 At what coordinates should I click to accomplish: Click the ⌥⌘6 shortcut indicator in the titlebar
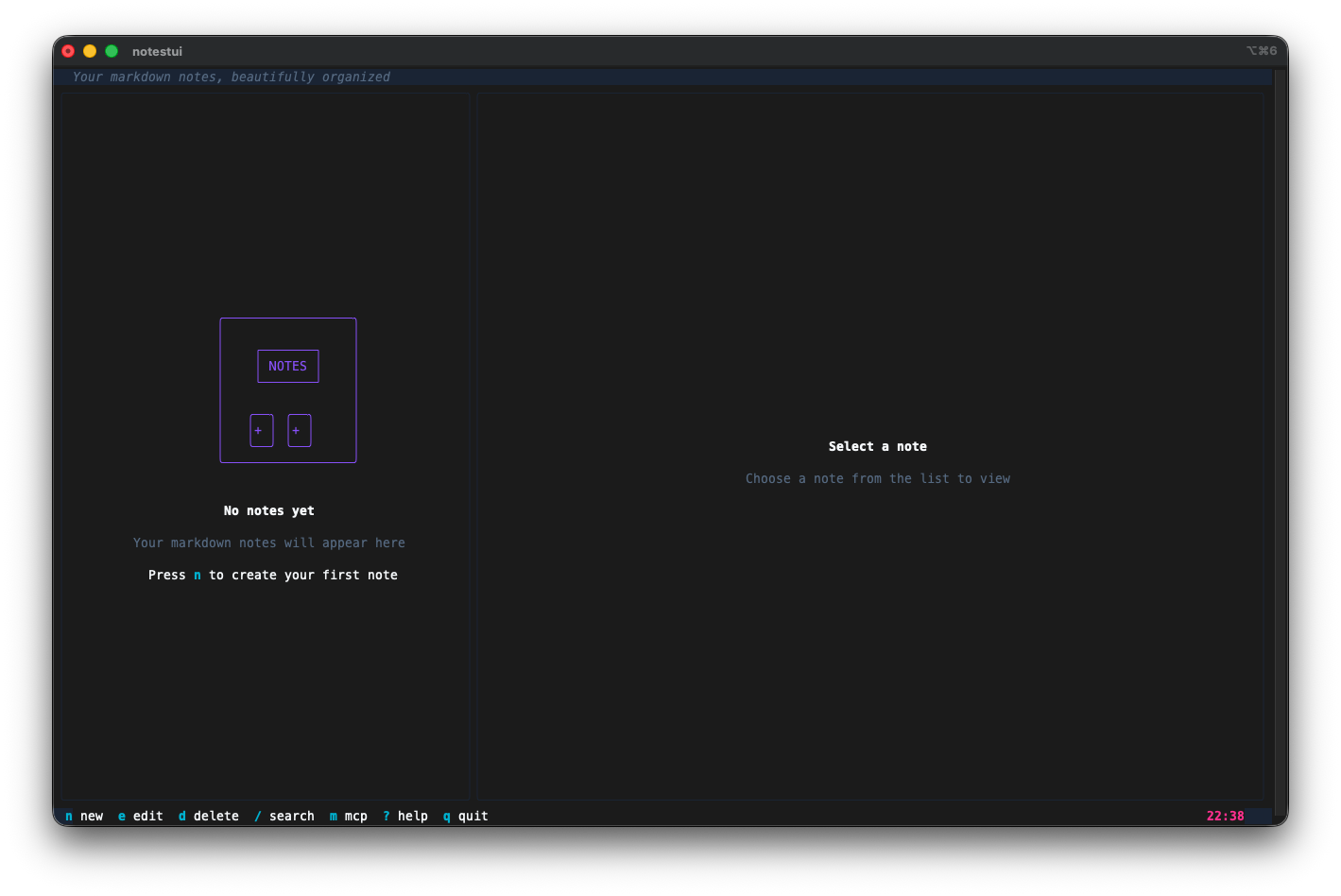[x=1262, y=51]
